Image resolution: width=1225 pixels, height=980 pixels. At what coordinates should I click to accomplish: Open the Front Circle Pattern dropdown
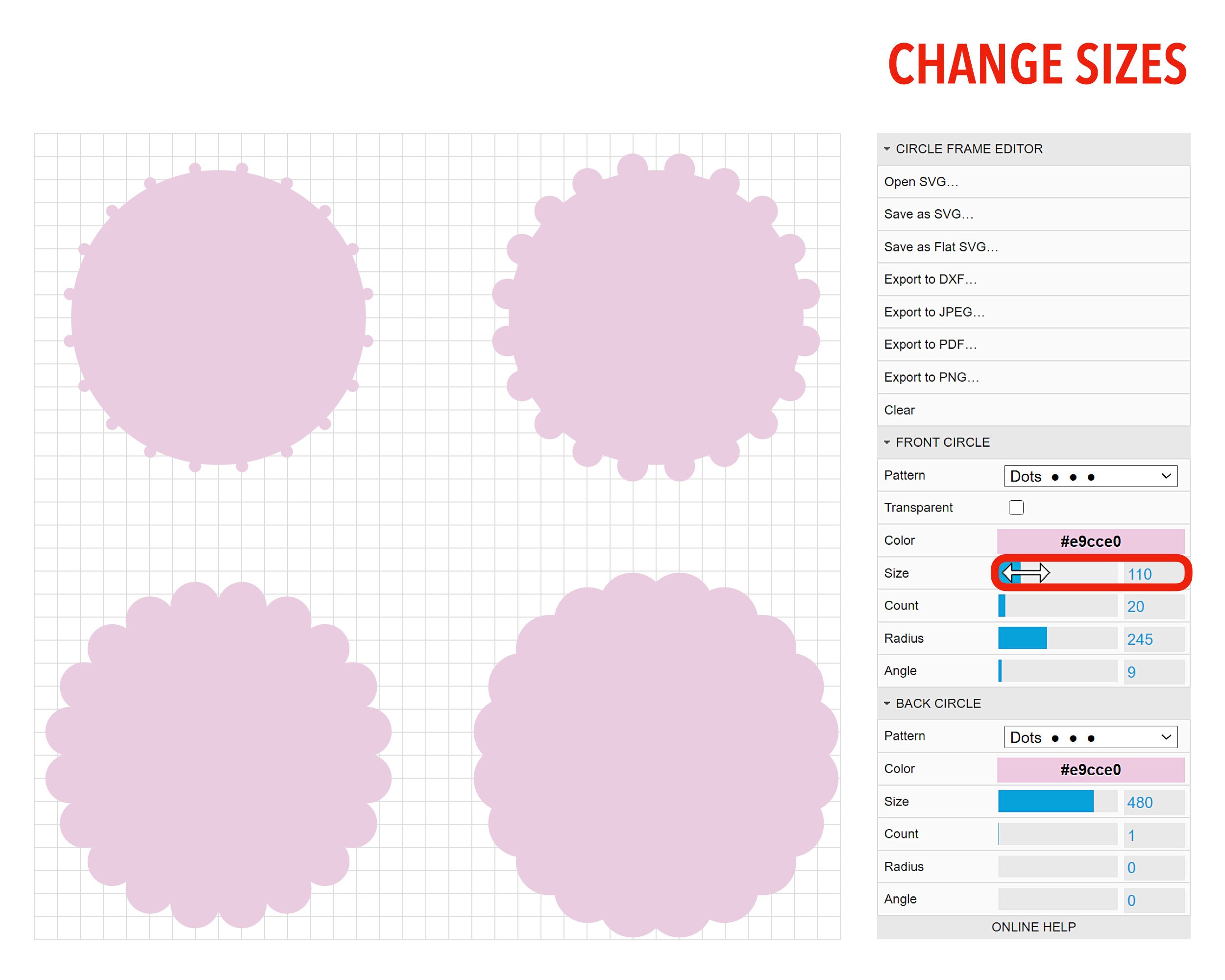point(1090,476)
